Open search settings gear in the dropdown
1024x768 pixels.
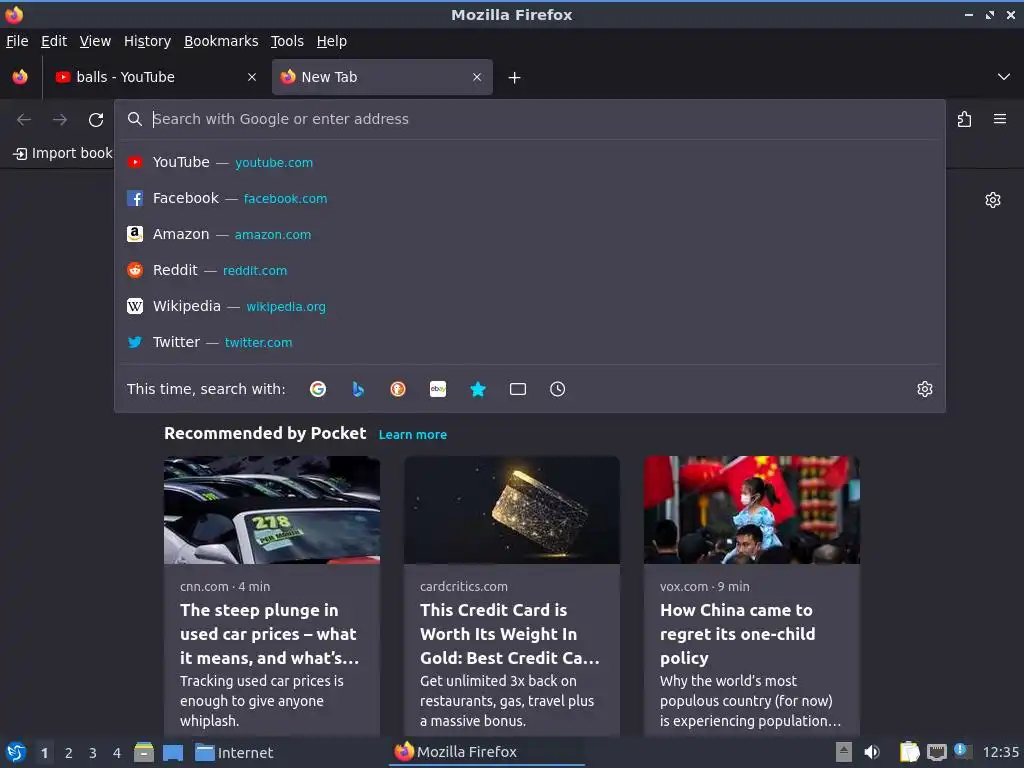(925, 389)
